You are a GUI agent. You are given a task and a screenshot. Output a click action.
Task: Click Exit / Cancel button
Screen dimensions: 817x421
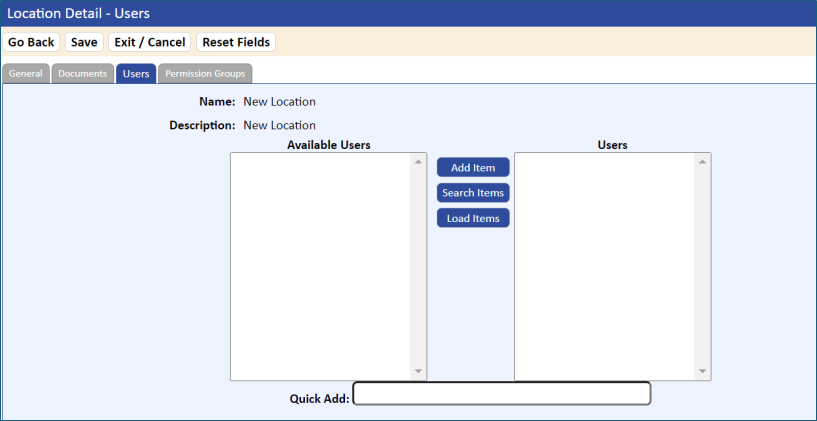[150, 42]
